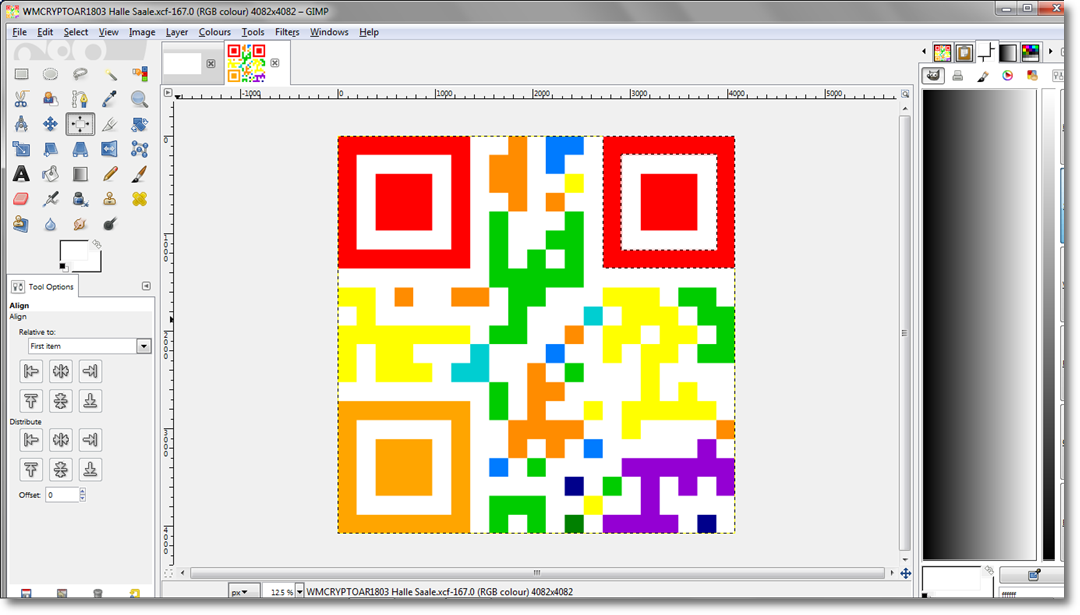Viewport: 1080px width, 615px height.
Task: Select the Free Select lasso tool
Action: (x=80, y=74)
